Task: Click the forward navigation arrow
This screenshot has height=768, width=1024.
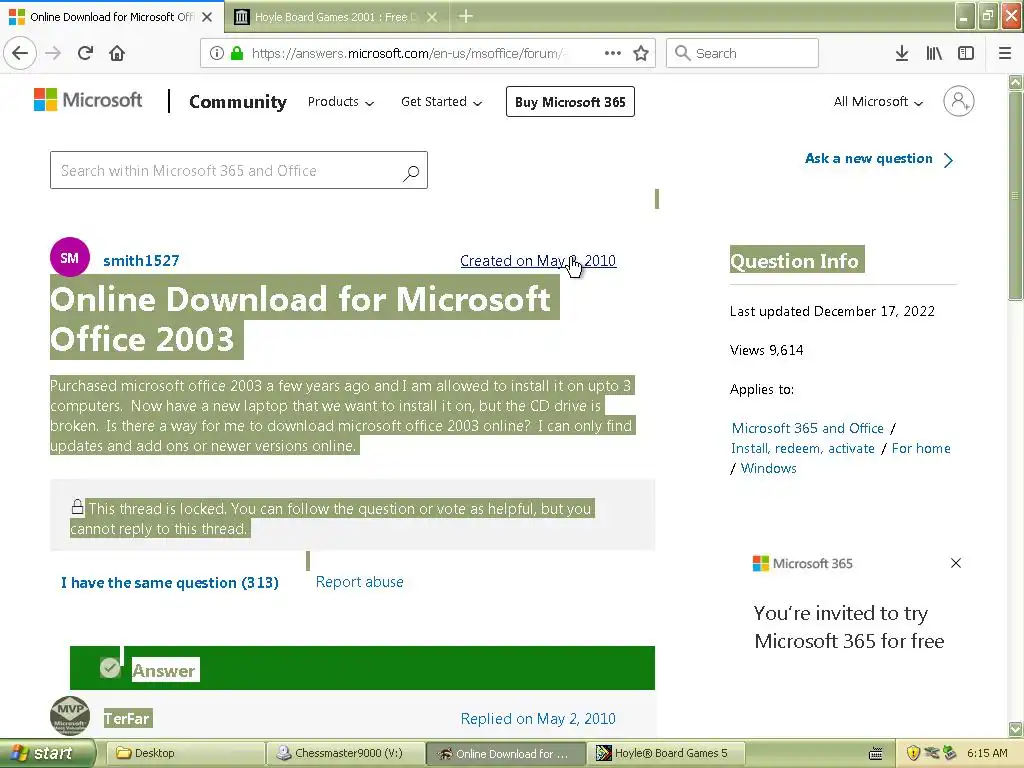Action: 53,53
